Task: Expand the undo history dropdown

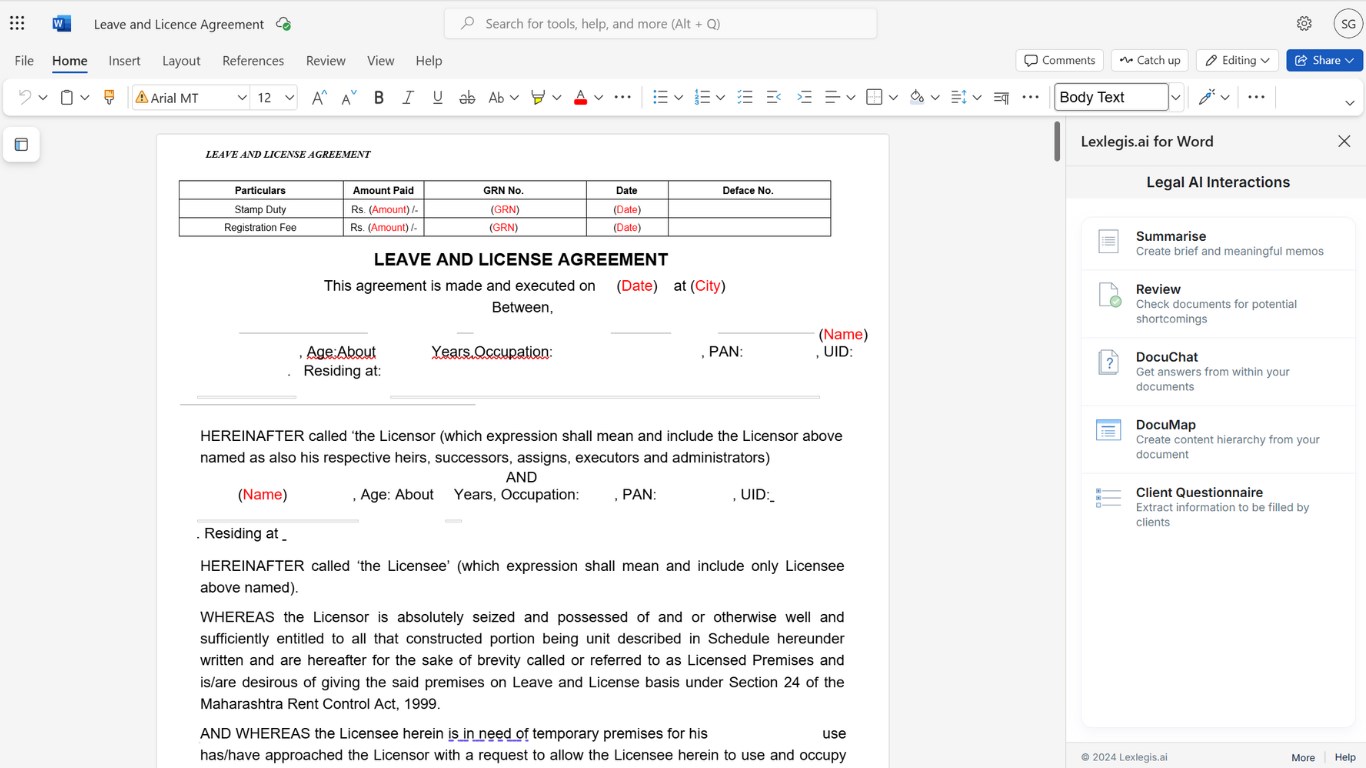Action: [x=43, y=97]
